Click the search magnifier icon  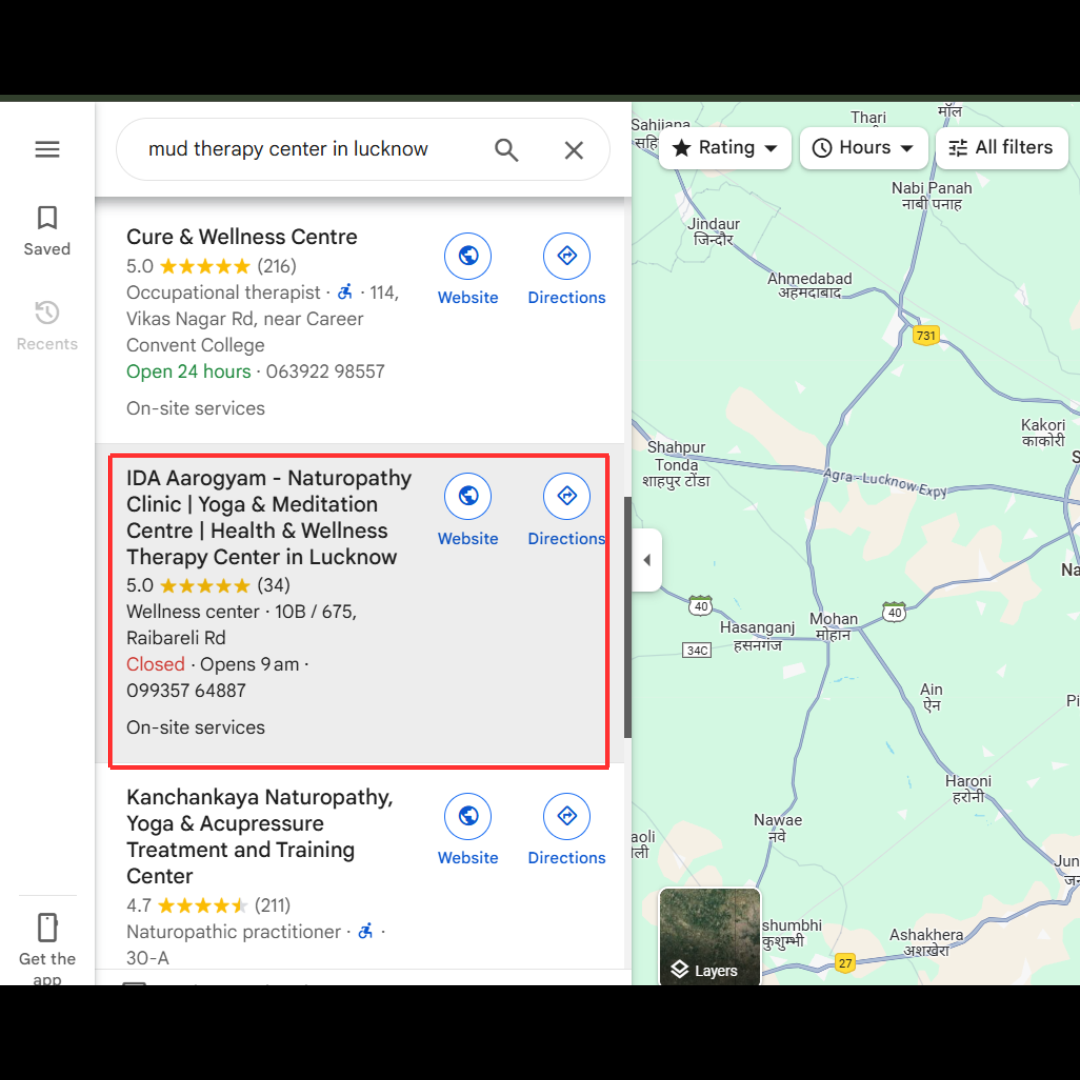506,150
